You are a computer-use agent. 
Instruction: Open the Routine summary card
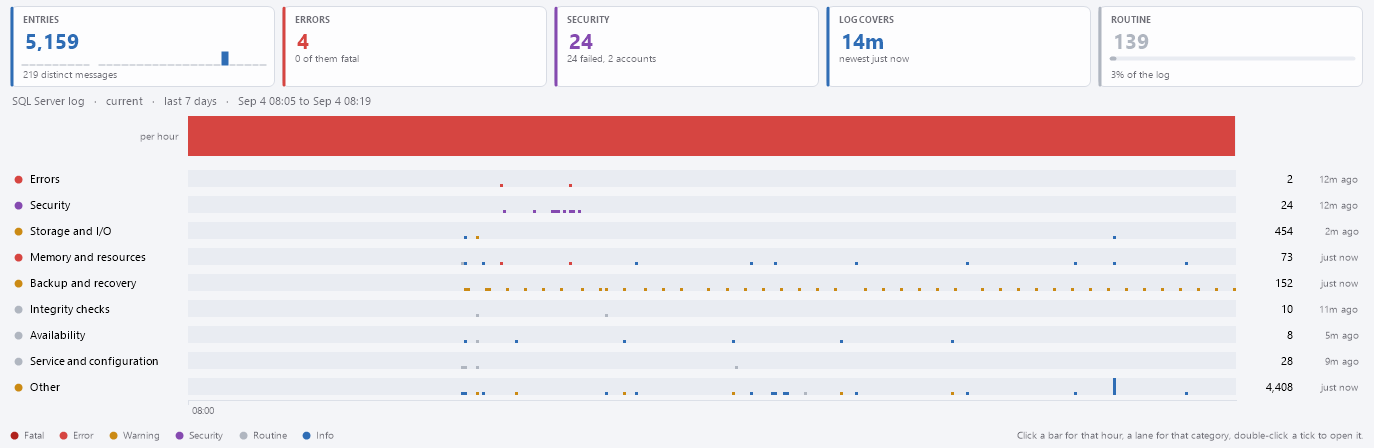tap(1230, 46)
